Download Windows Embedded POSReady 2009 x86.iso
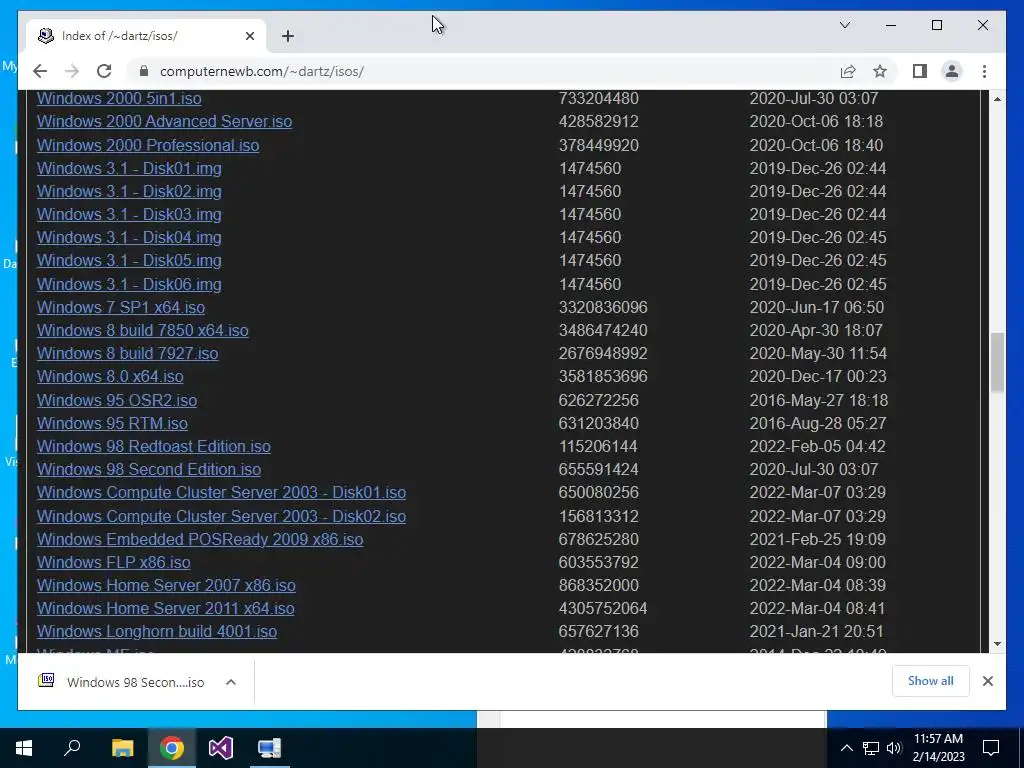1024x768 pixels. tap(200, 539)
